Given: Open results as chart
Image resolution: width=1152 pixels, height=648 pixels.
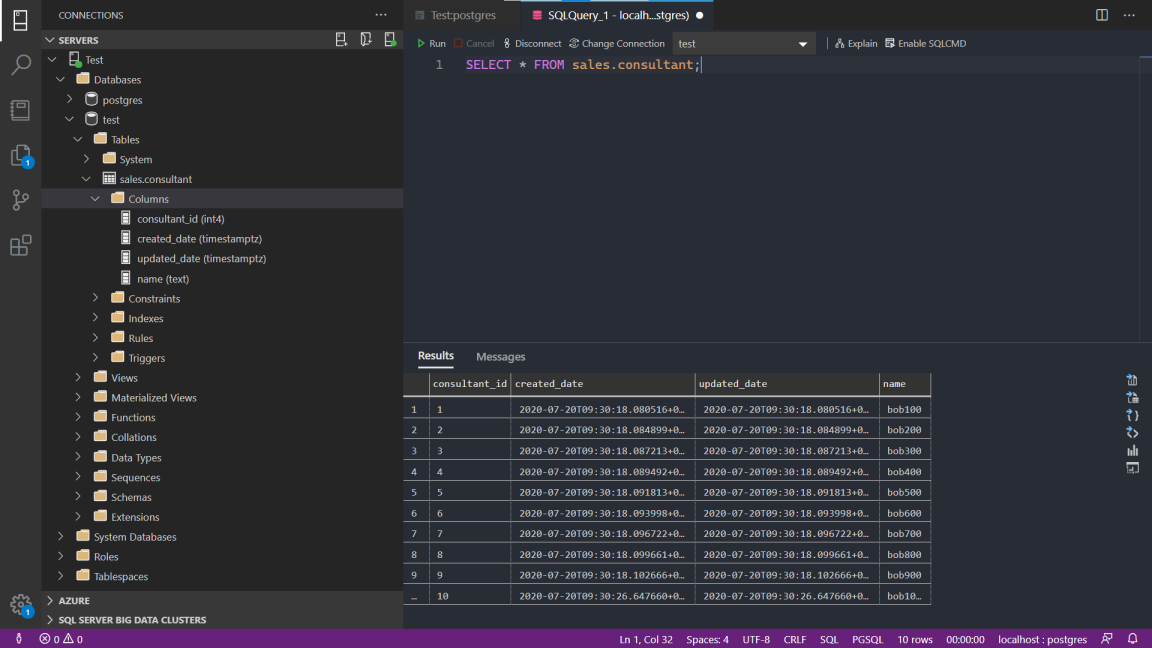Looking at the screenshot, I should (1132, 450).
